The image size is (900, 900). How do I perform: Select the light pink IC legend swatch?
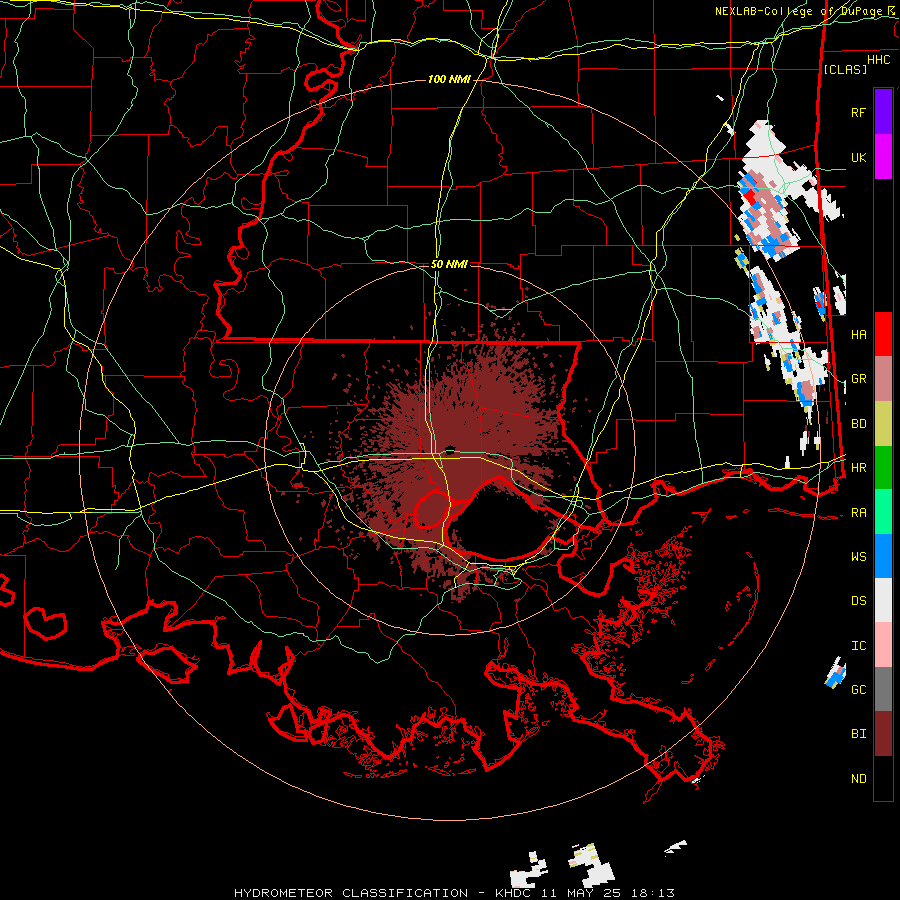click(883, 645)
